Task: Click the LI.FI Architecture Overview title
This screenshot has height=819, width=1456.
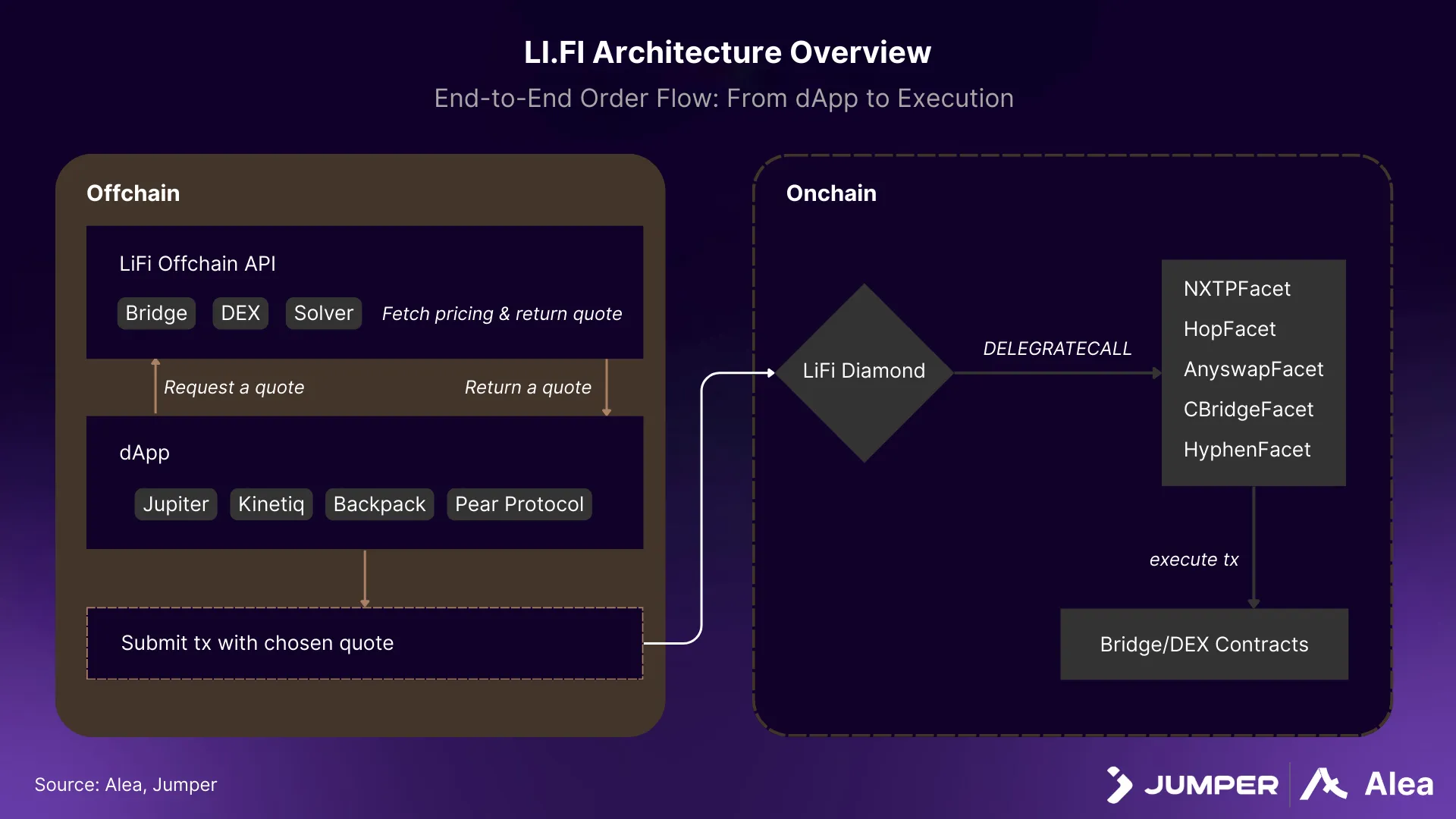Action: (727, 52)
